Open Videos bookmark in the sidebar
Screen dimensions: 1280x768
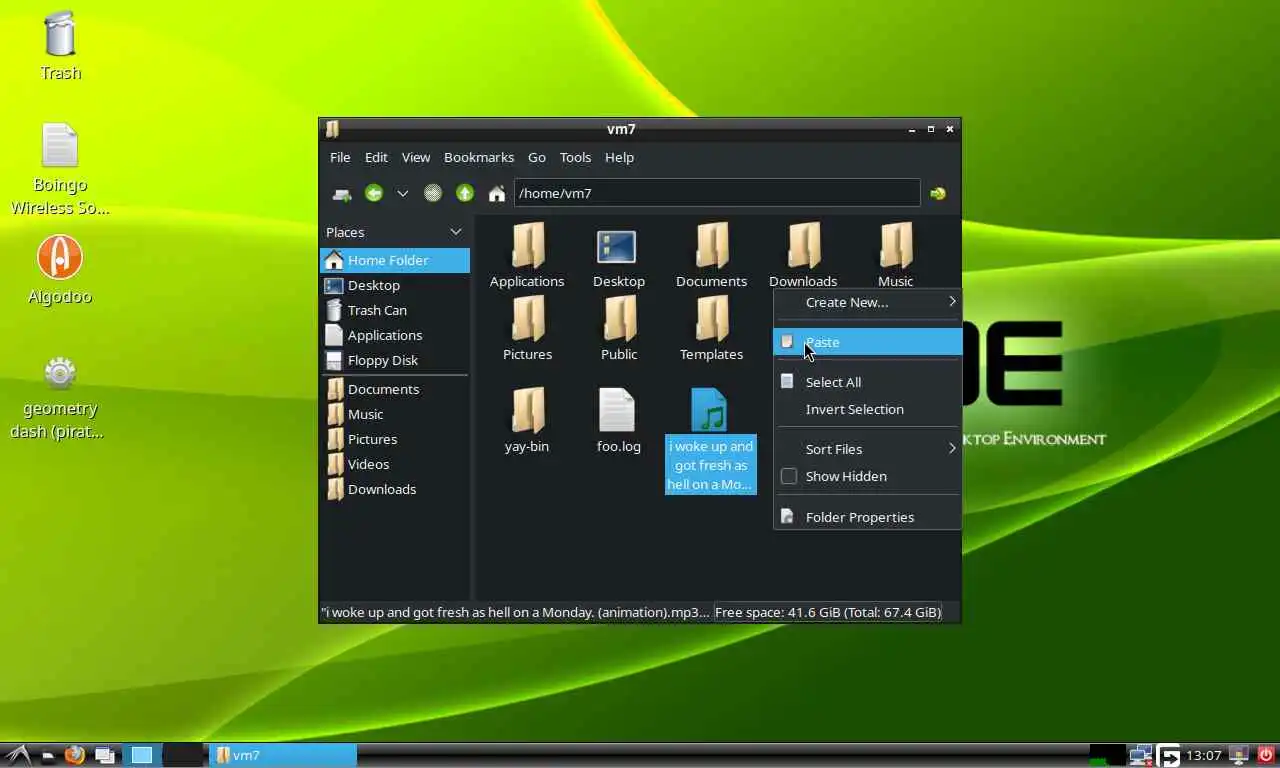tap(394, 464)
